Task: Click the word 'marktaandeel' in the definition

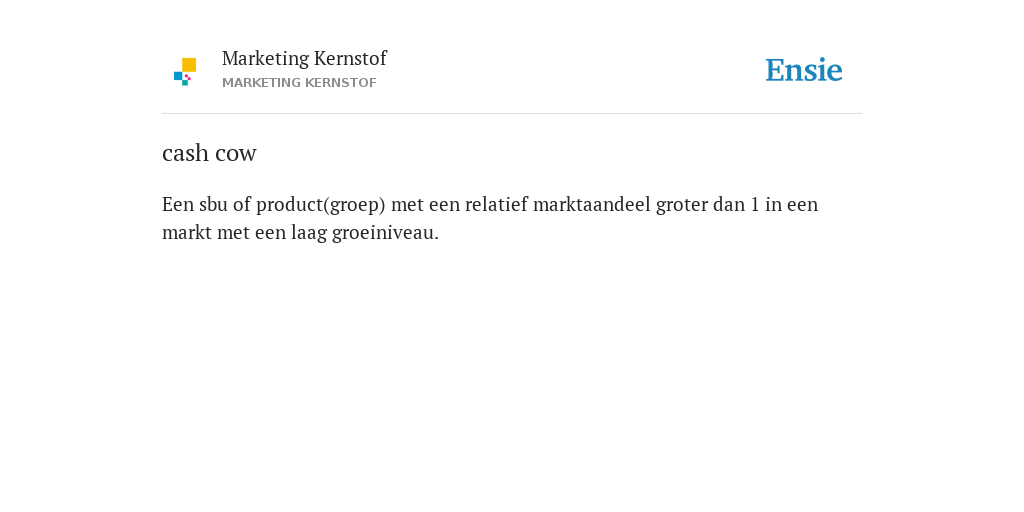Action: tap(592, 204)
